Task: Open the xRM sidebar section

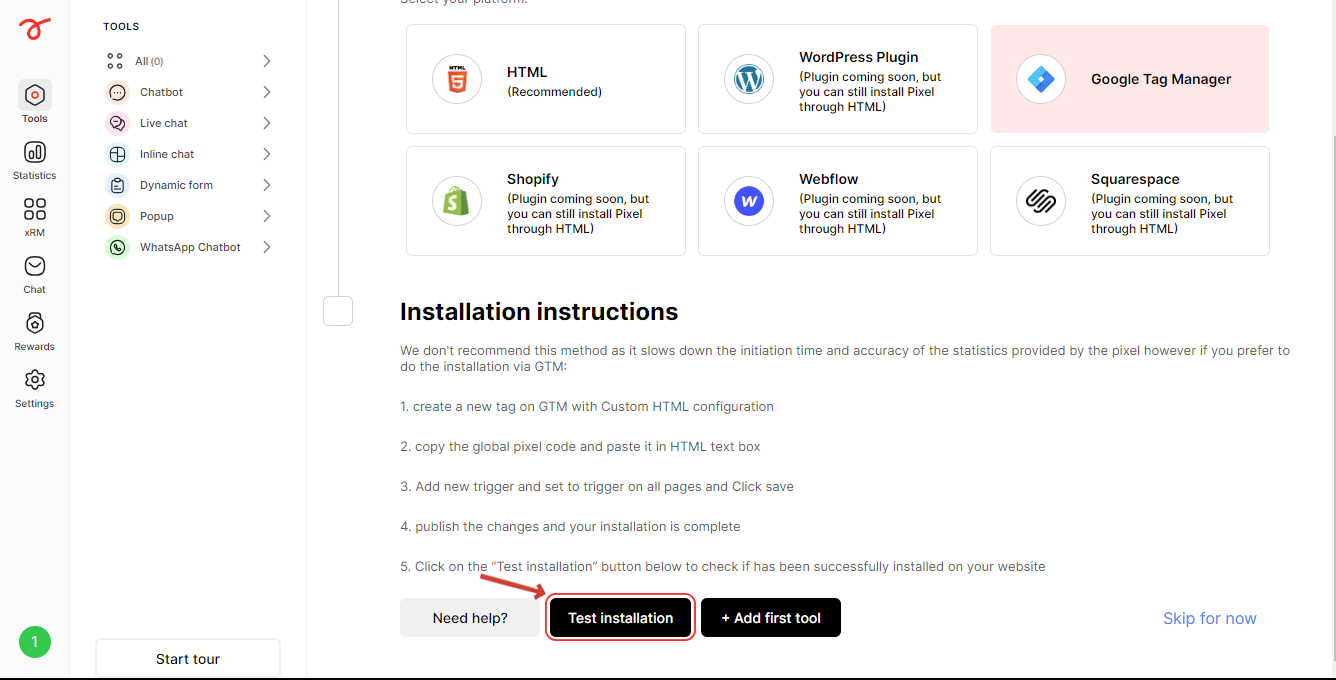Action: (34, 217)
